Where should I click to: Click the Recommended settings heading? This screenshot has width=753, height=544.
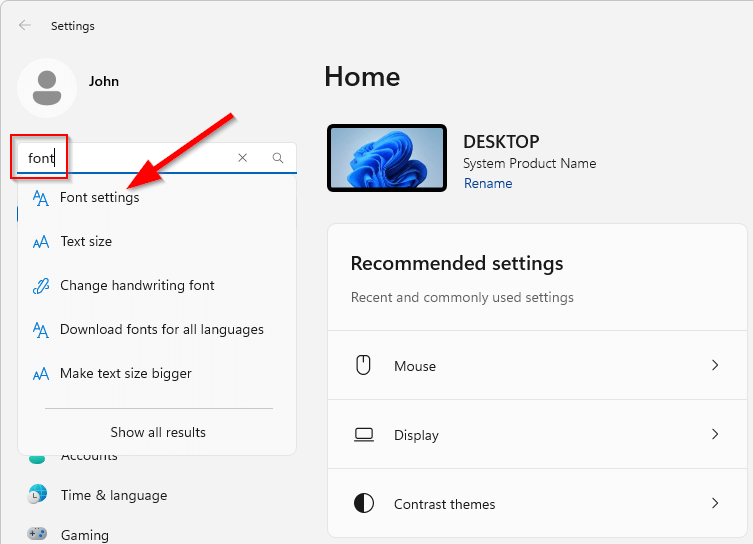pos(457,264)
